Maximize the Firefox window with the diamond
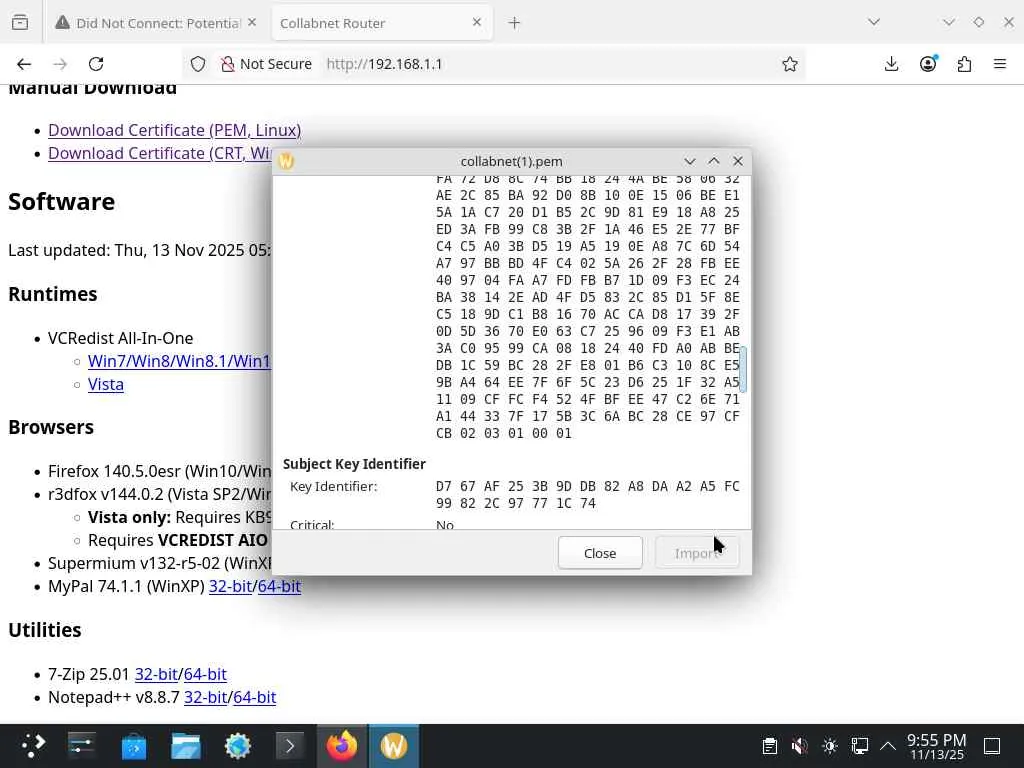 pyautogui.click(x=978, y=22)
